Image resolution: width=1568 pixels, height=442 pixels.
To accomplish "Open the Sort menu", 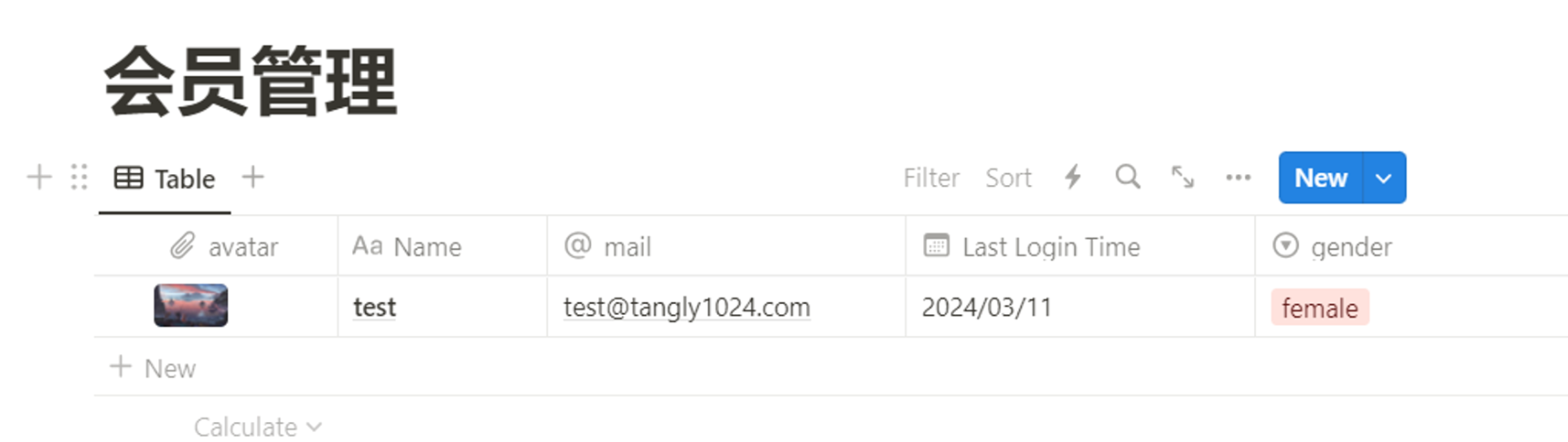I will point(1009,178).
